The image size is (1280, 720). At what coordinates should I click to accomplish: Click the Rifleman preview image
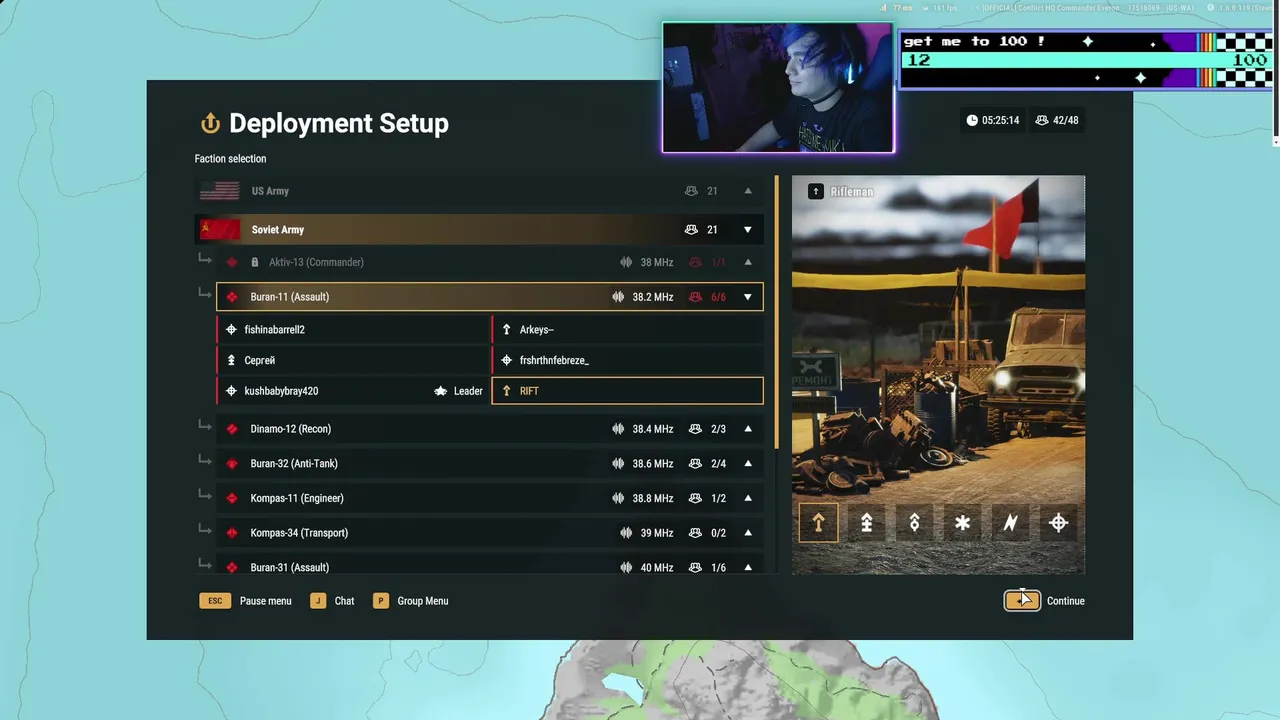click(938, 375)
